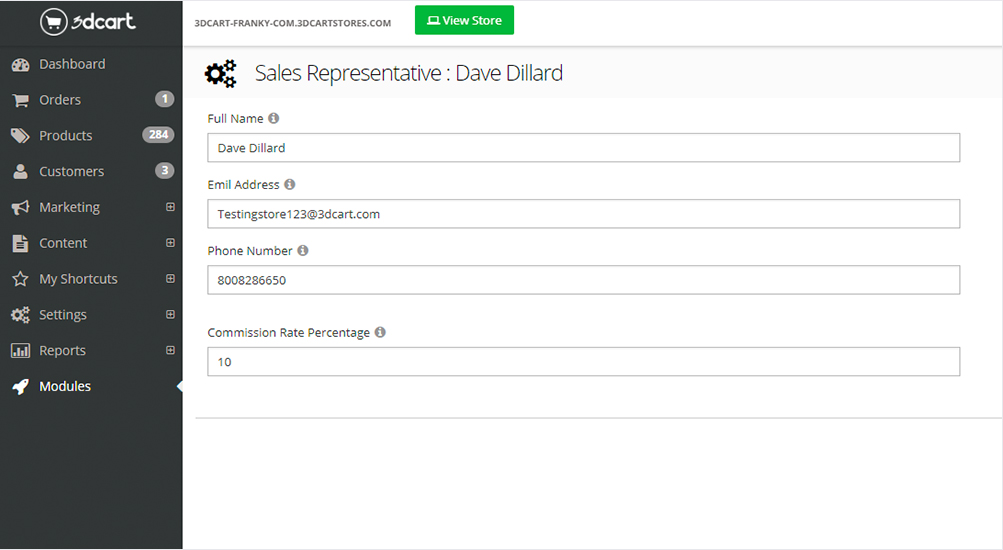1003x550 pixels.
Task: Click the green View Store button
Action: point(464,21)
